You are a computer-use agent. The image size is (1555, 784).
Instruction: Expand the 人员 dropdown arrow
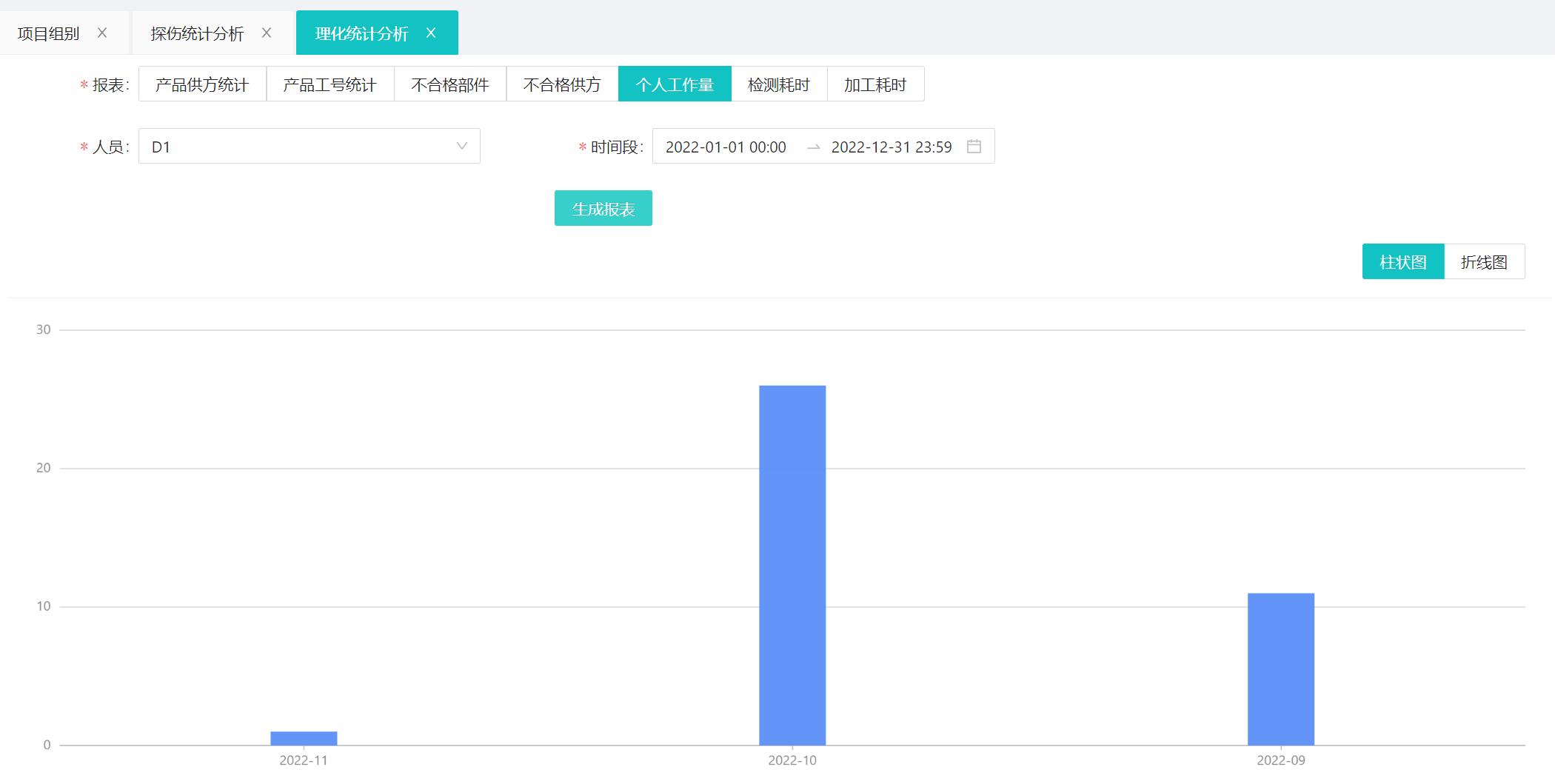tap(461, 147)
